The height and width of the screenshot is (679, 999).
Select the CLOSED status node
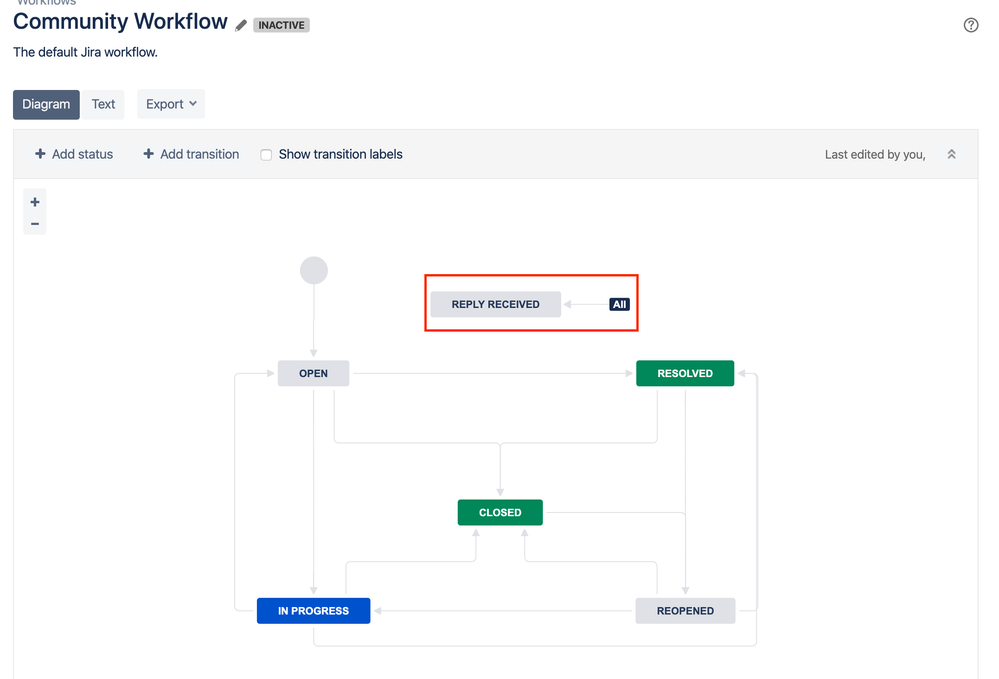(500, 513)
